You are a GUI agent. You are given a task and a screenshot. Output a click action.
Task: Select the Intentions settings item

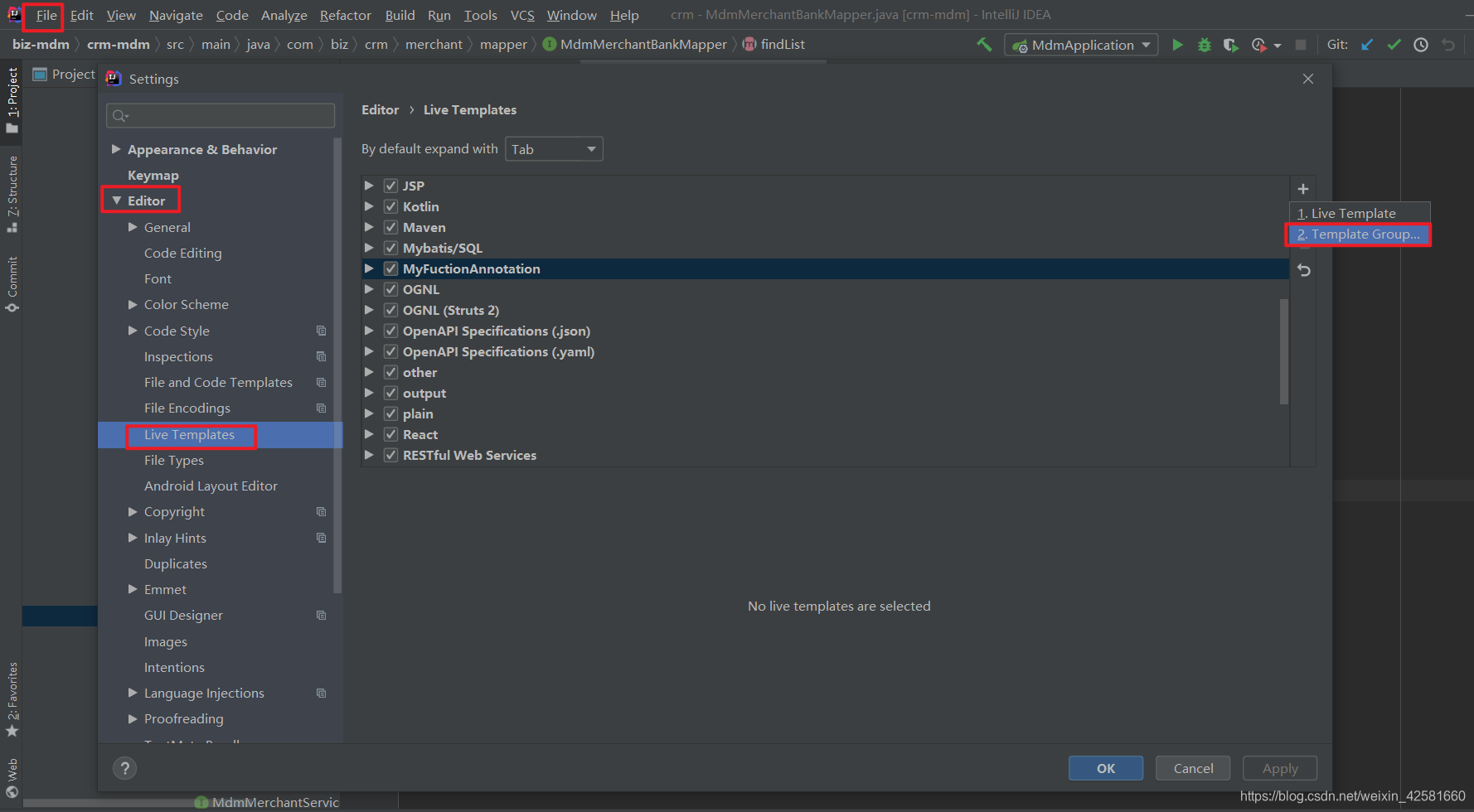coord(174,667)
